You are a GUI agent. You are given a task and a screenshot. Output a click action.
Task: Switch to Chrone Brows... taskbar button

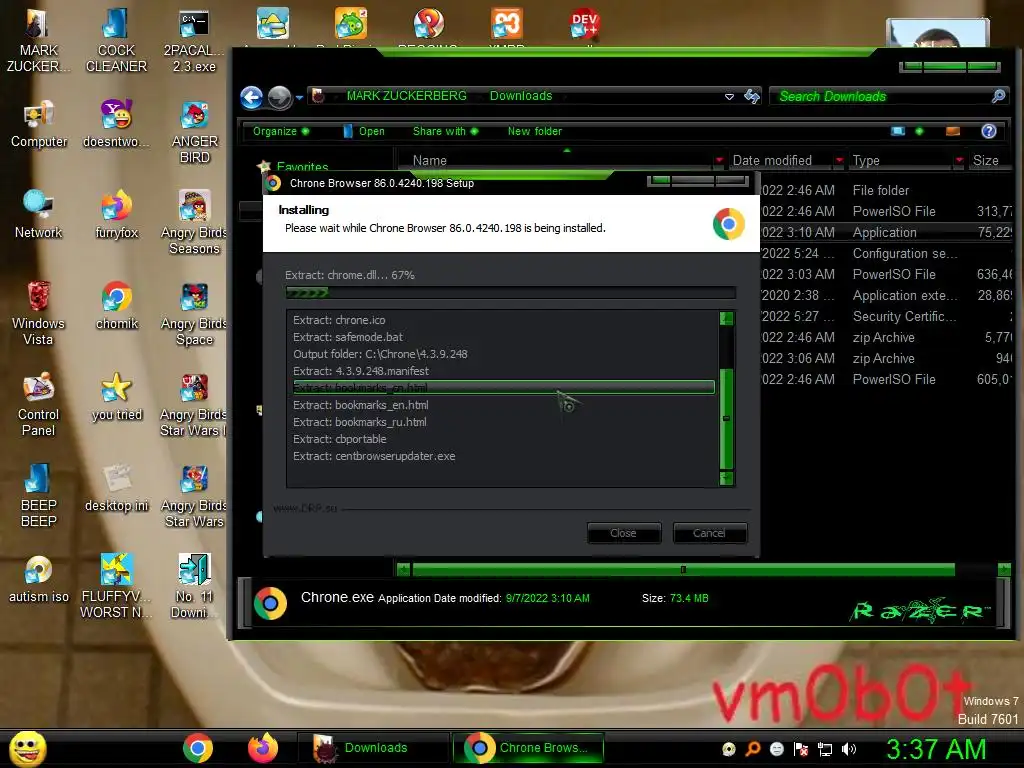pos(528,748)
